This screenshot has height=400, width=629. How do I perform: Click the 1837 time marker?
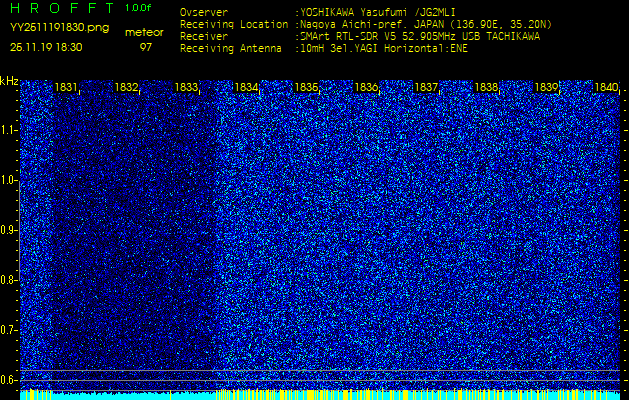click(426, 87)
